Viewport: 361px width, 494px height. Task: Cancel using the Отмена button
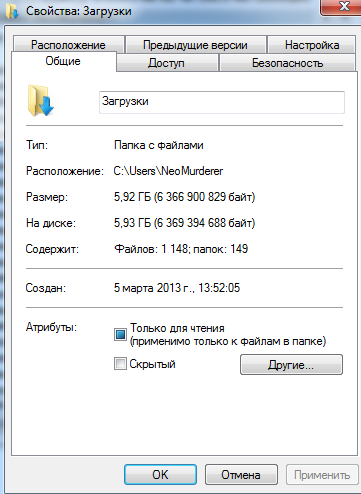[241, 475]
